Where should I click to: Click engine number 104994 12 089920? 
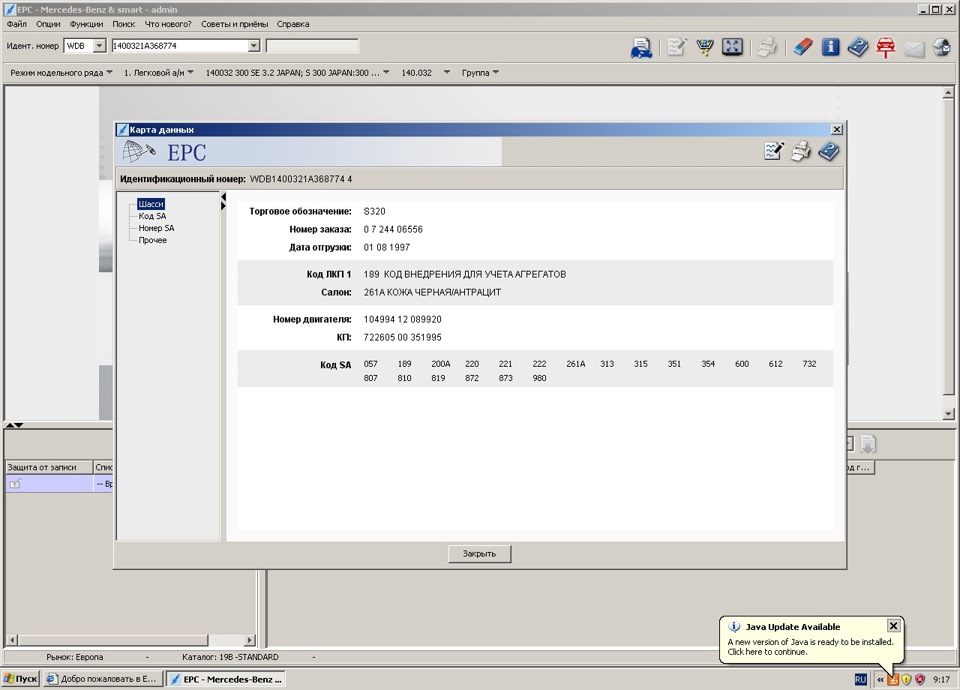402,320
